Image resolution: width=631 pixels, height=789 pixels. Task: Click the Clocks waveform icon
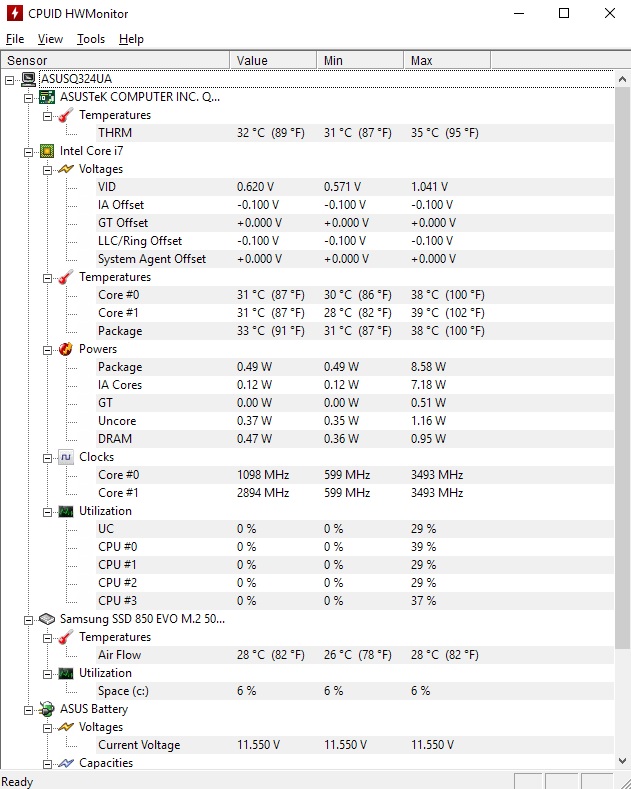pos(66,457)
